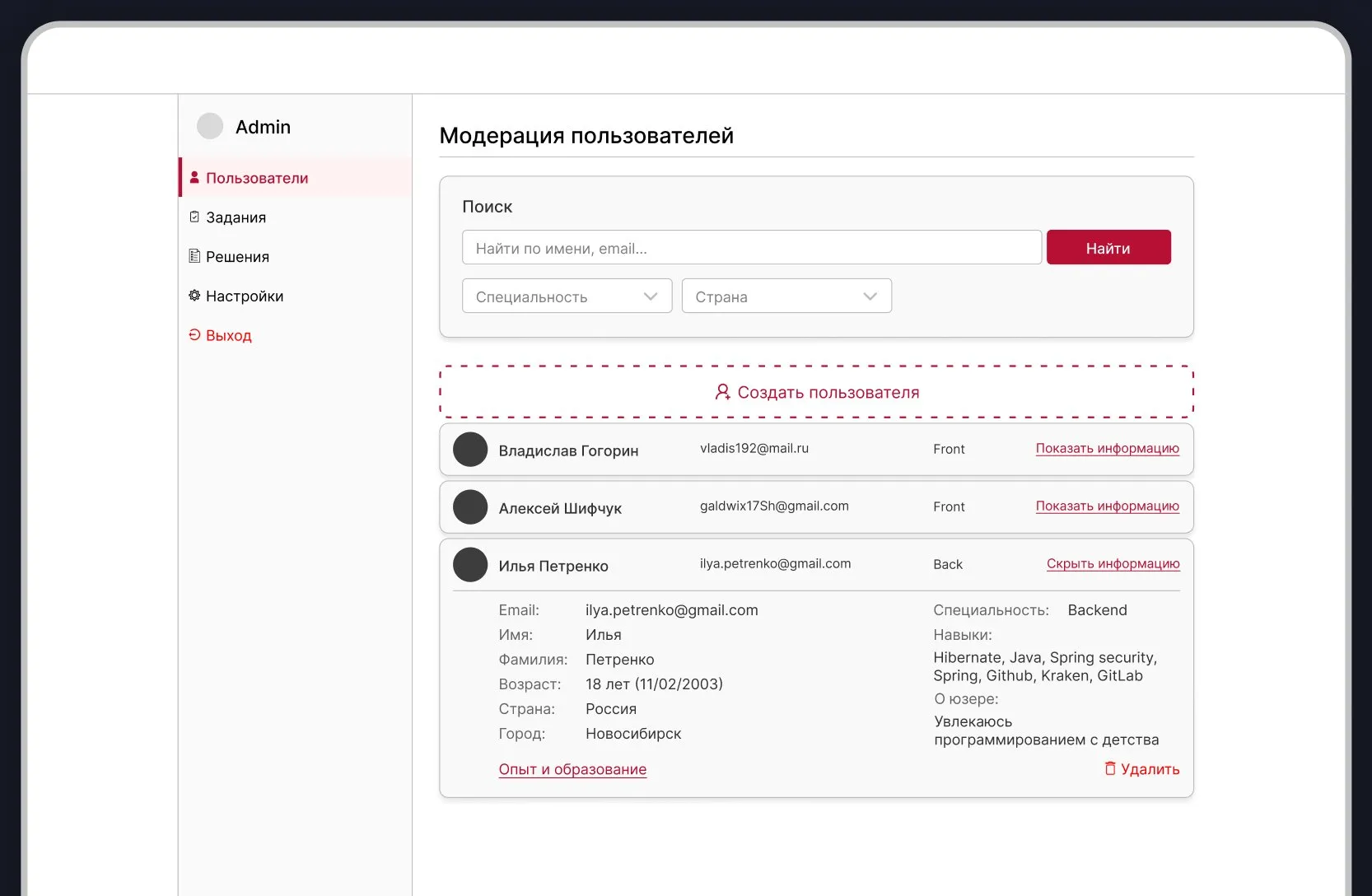
Task: Click the name Илья Петренко in row header
Action: (553, 566)
